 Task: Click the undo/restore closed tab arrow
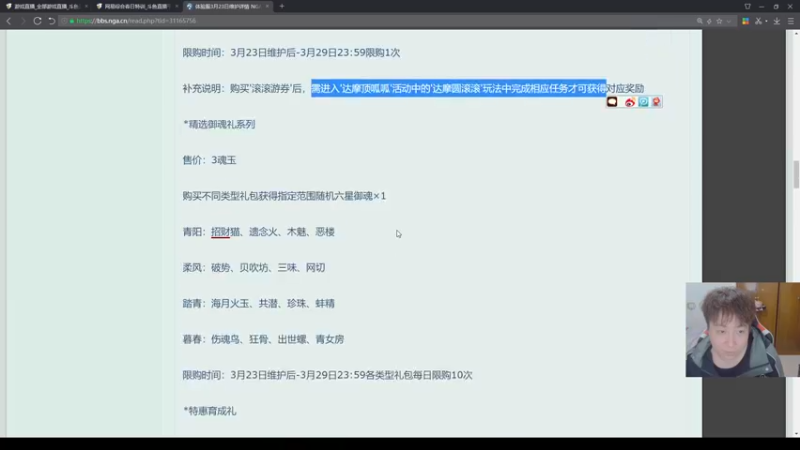(x=52, y=21)
